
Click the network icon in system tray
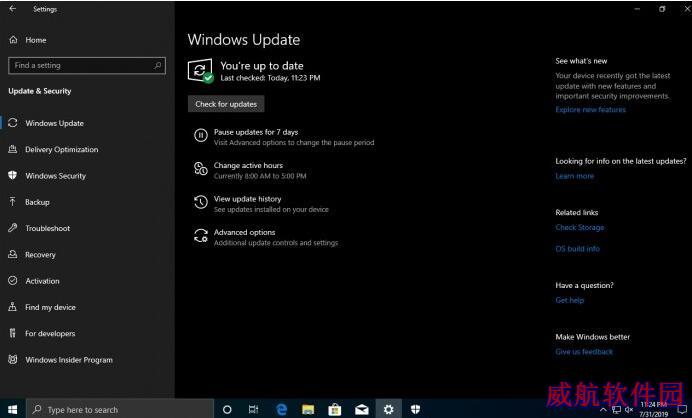(x=616, y=410)
